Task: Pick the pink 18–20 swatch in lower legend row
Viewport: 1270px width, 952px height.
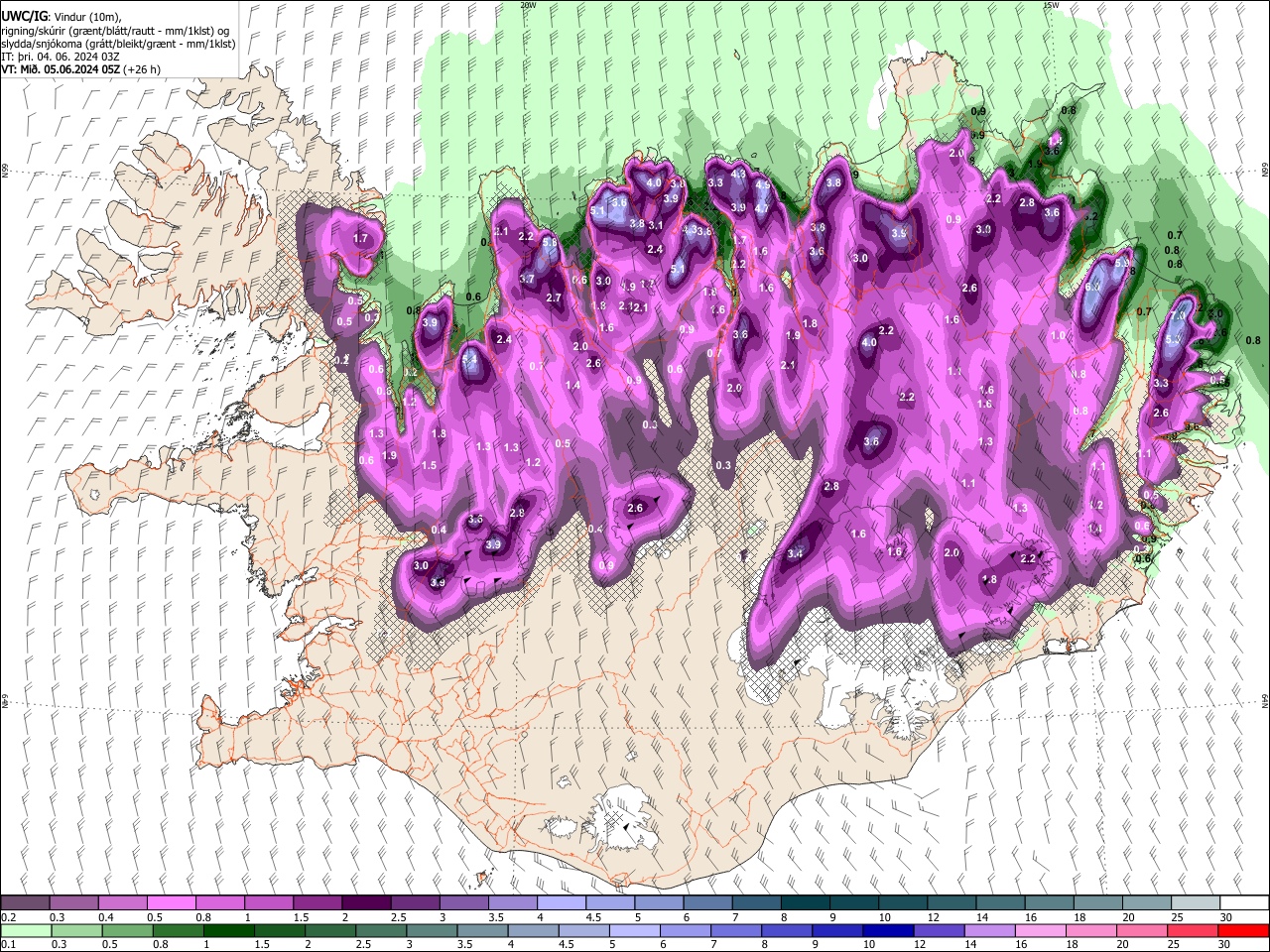Action: 1091,930
